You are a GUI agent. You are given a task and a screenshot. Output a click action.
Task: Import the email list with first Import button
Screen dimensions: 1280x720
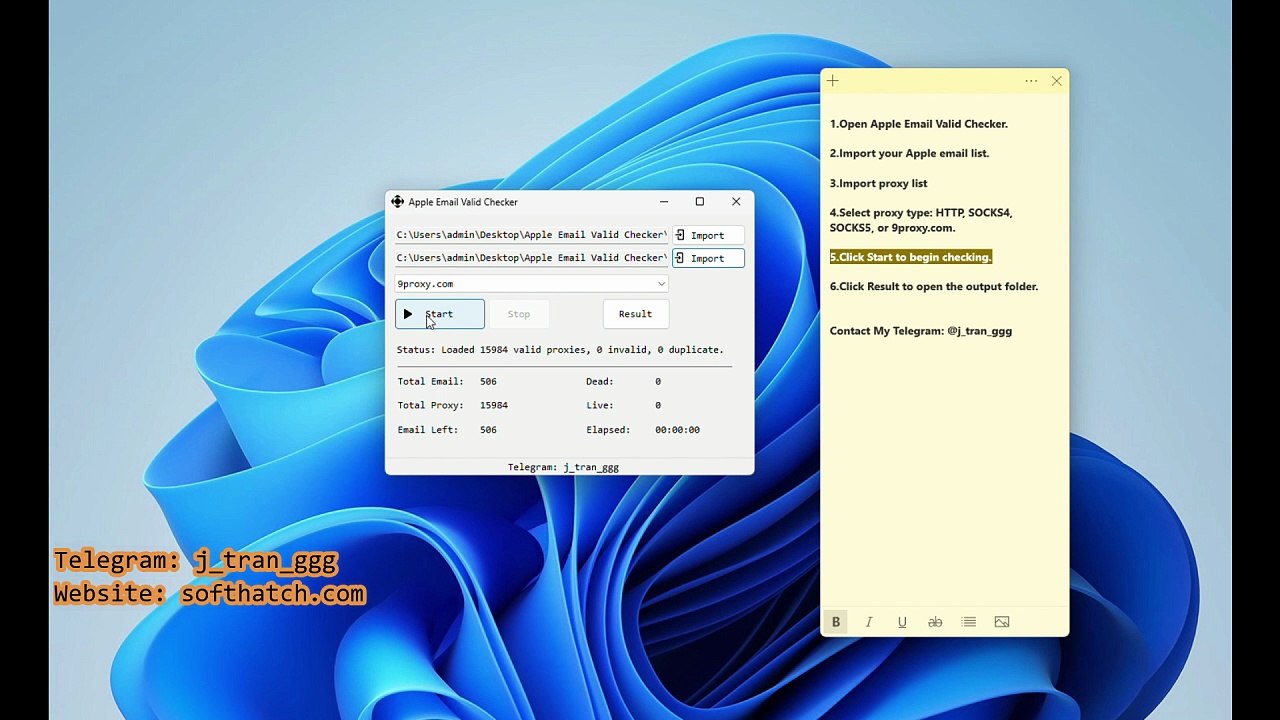click(708, 235)
